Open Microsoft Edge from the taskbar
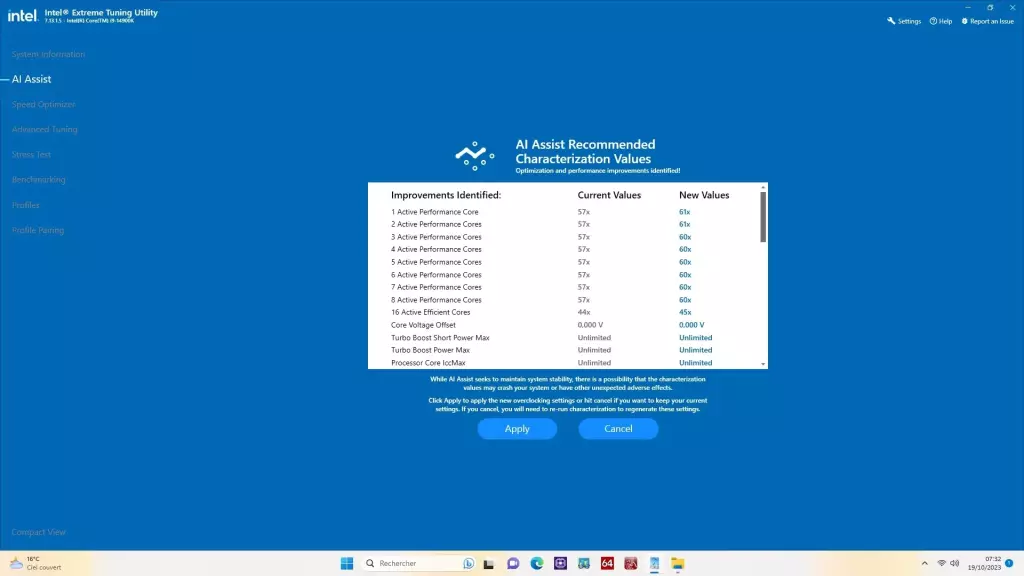The height and width of the screenshot is (576, 1024). point(537,563)
